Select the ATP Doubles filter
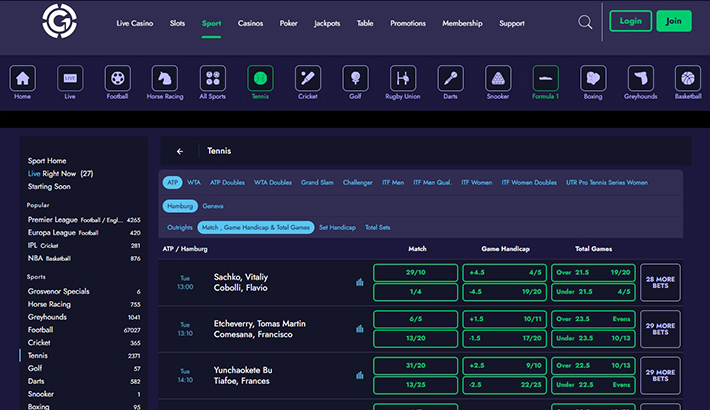Viewport: 710px width, 410px height. [x=227, y=183]
